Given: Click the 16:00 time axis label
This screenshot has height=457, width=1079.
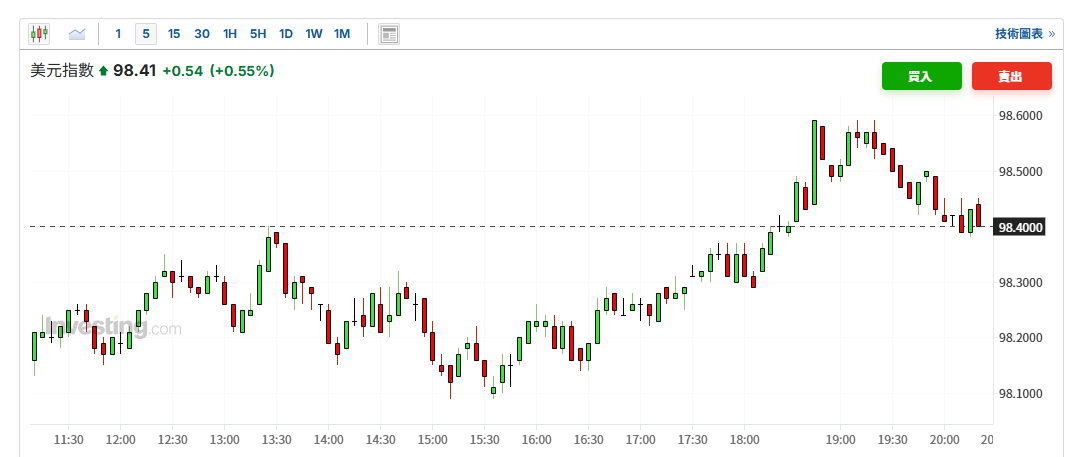Looking at the screenshot, I should click(x=536, y=440).
